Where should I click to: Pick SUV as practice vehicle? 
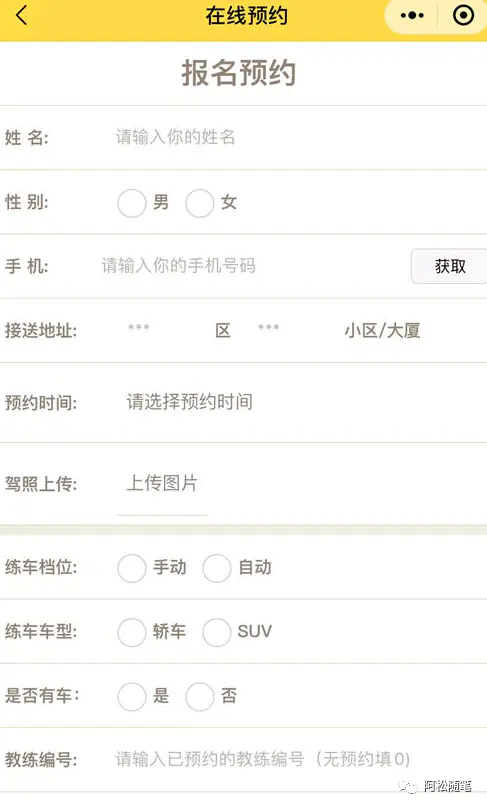[216, 632]
